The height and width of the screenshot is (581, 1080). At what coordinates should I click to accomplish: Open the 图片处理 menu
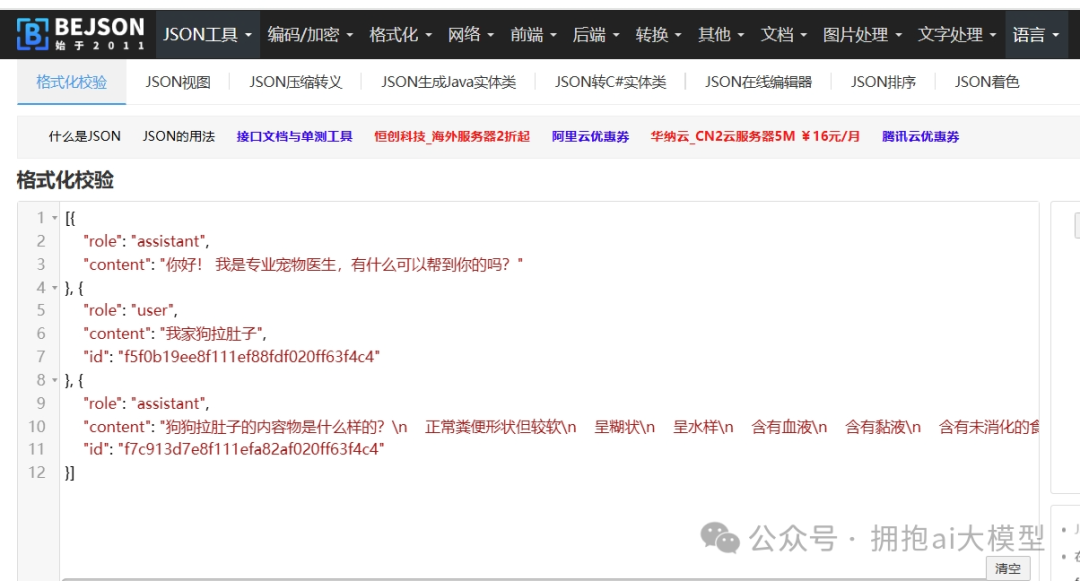862,35
